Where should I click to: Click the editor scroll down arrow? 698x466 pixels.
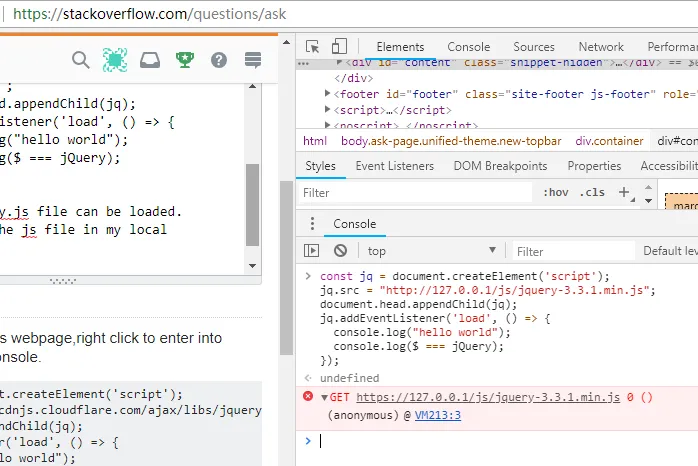point(252,266)
